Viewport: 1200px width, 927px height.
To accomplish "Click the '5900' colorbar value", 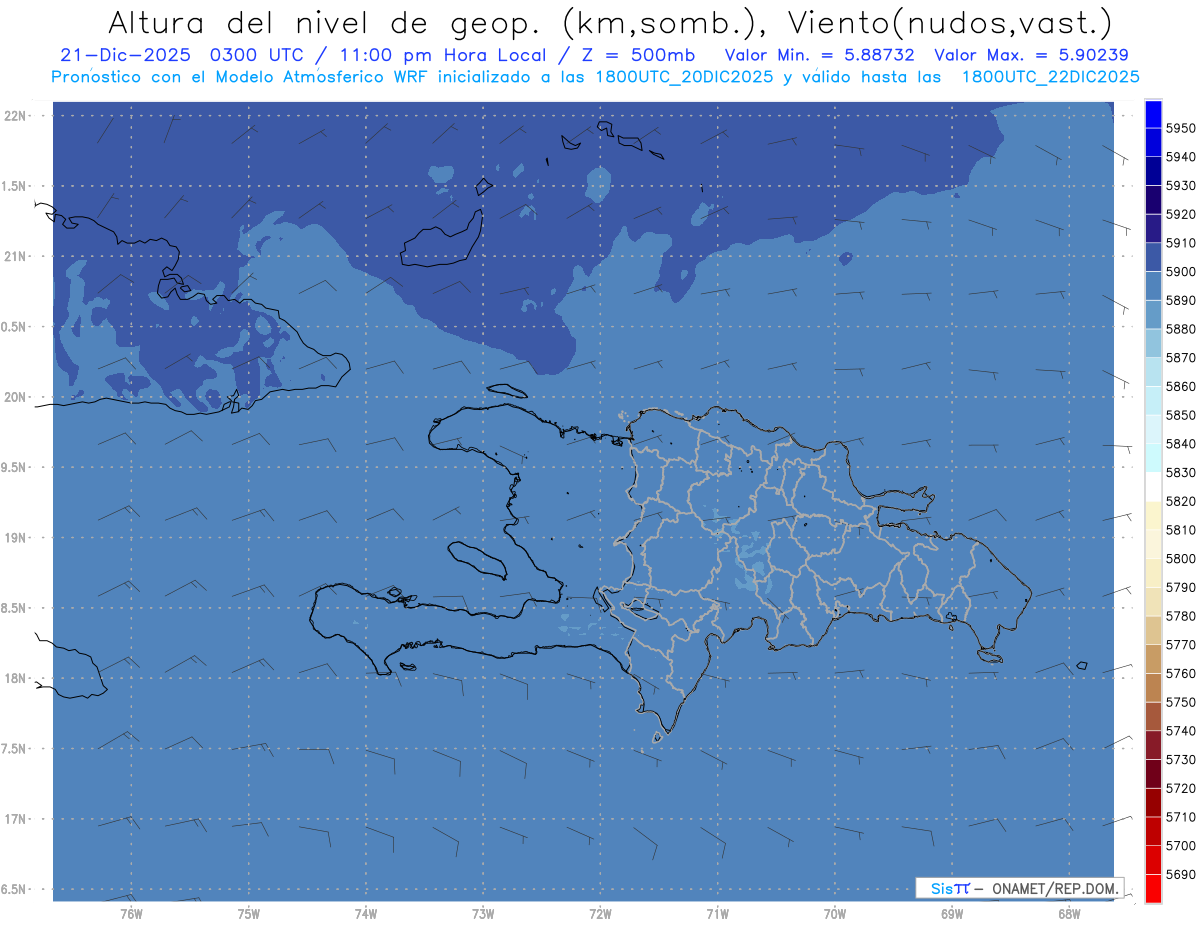I will (x=1181, y=272).
